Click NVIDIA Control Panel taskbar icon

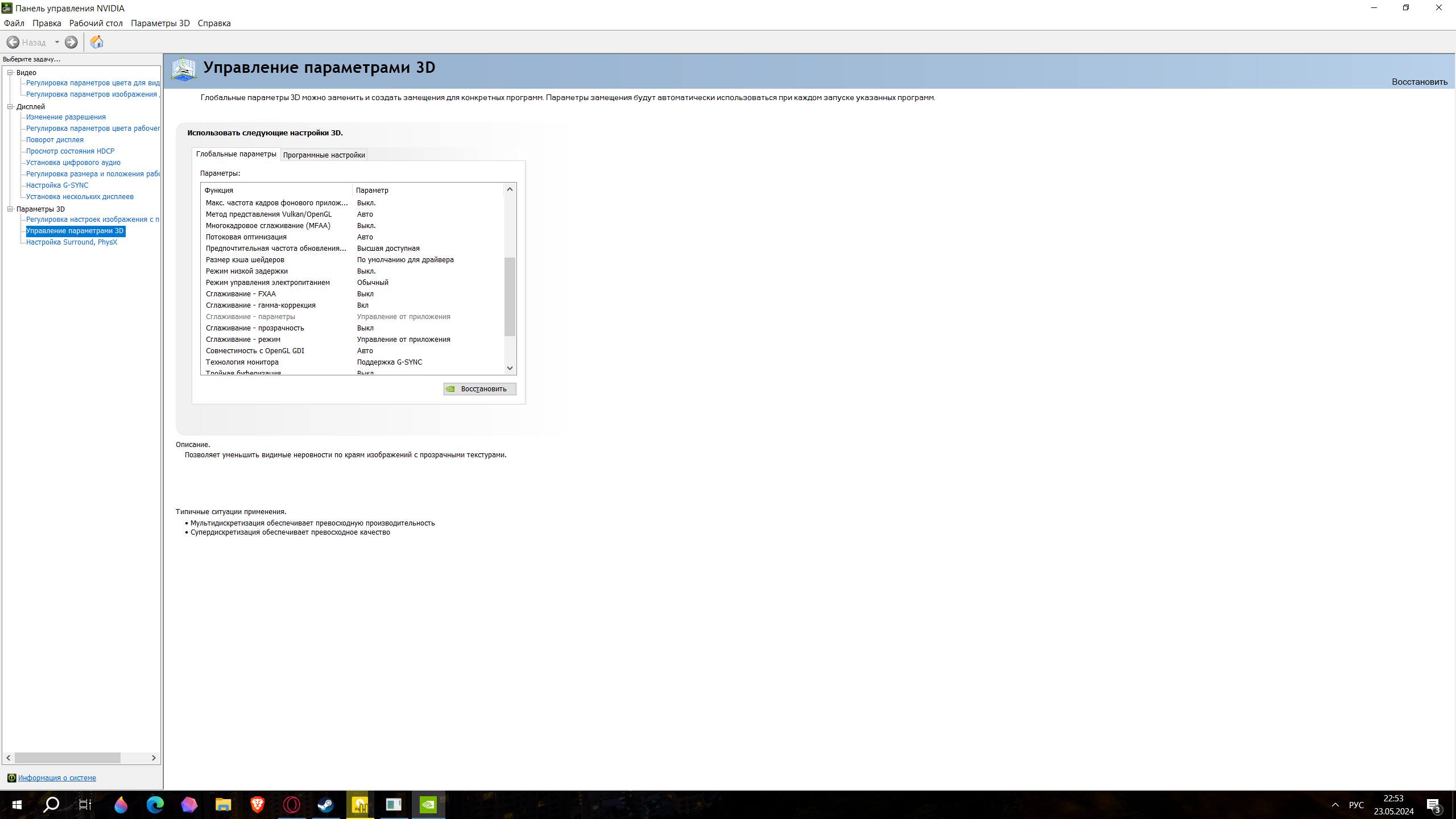point(428,805)
